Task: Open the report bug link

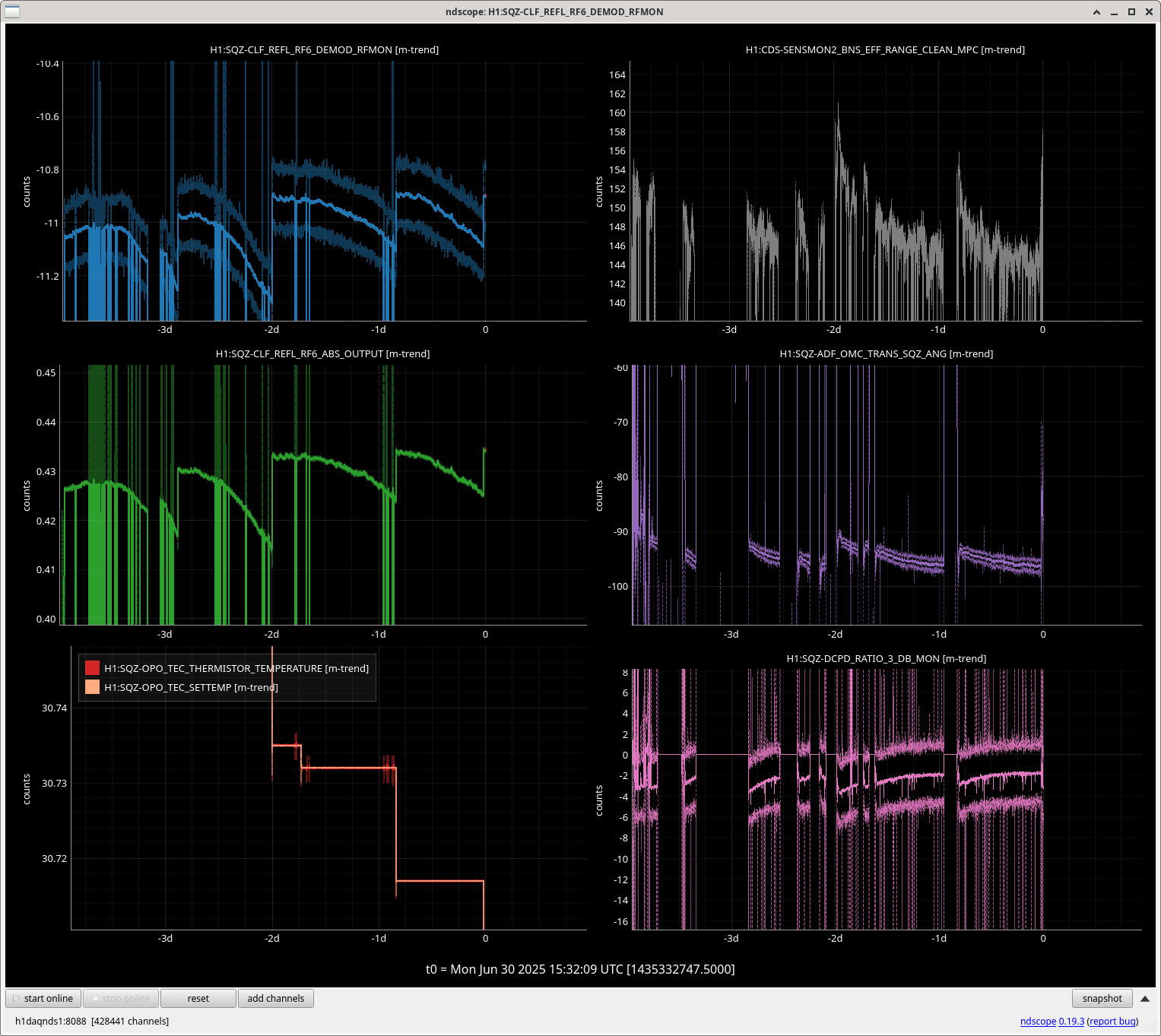Action: [x=1113, y=1021]
